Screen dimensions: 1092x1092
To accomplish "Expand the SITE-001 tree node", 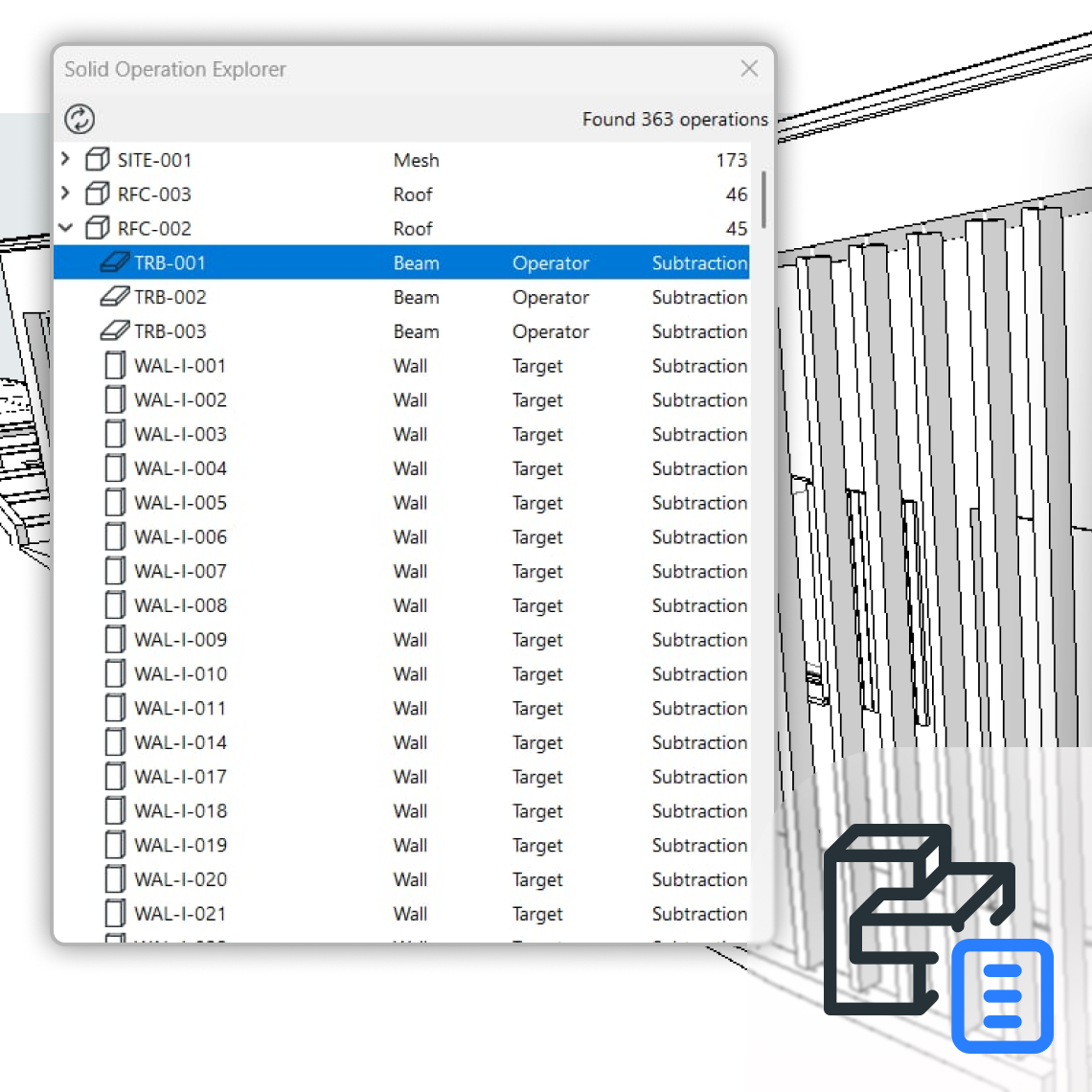I will (x=65, y=159).
